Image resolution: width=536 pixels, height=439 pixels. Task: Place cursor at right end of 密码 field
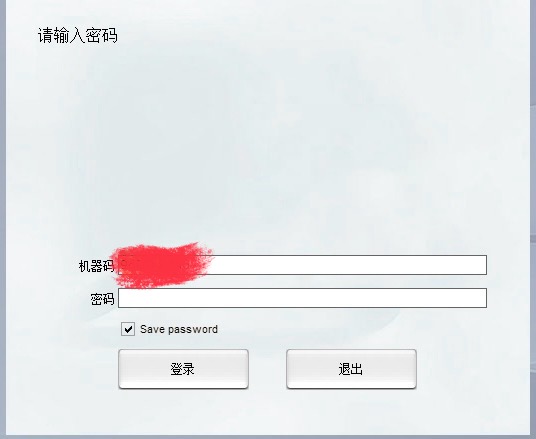(482, 298)
